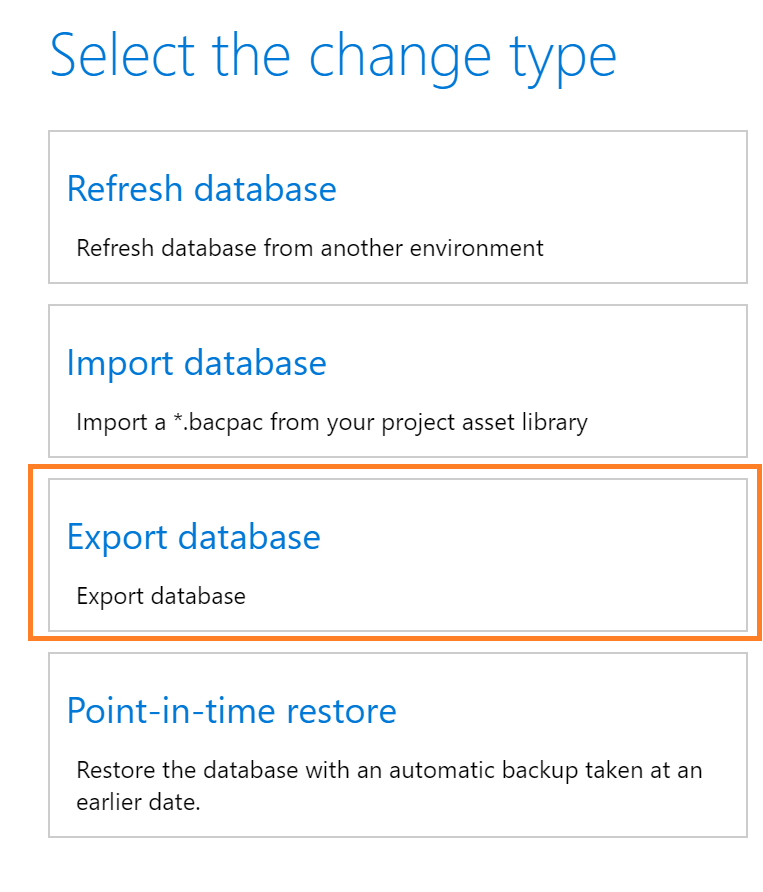The image size is (763, 892).
Task: Click the Import database heading link
Action: tap(196, 363)
